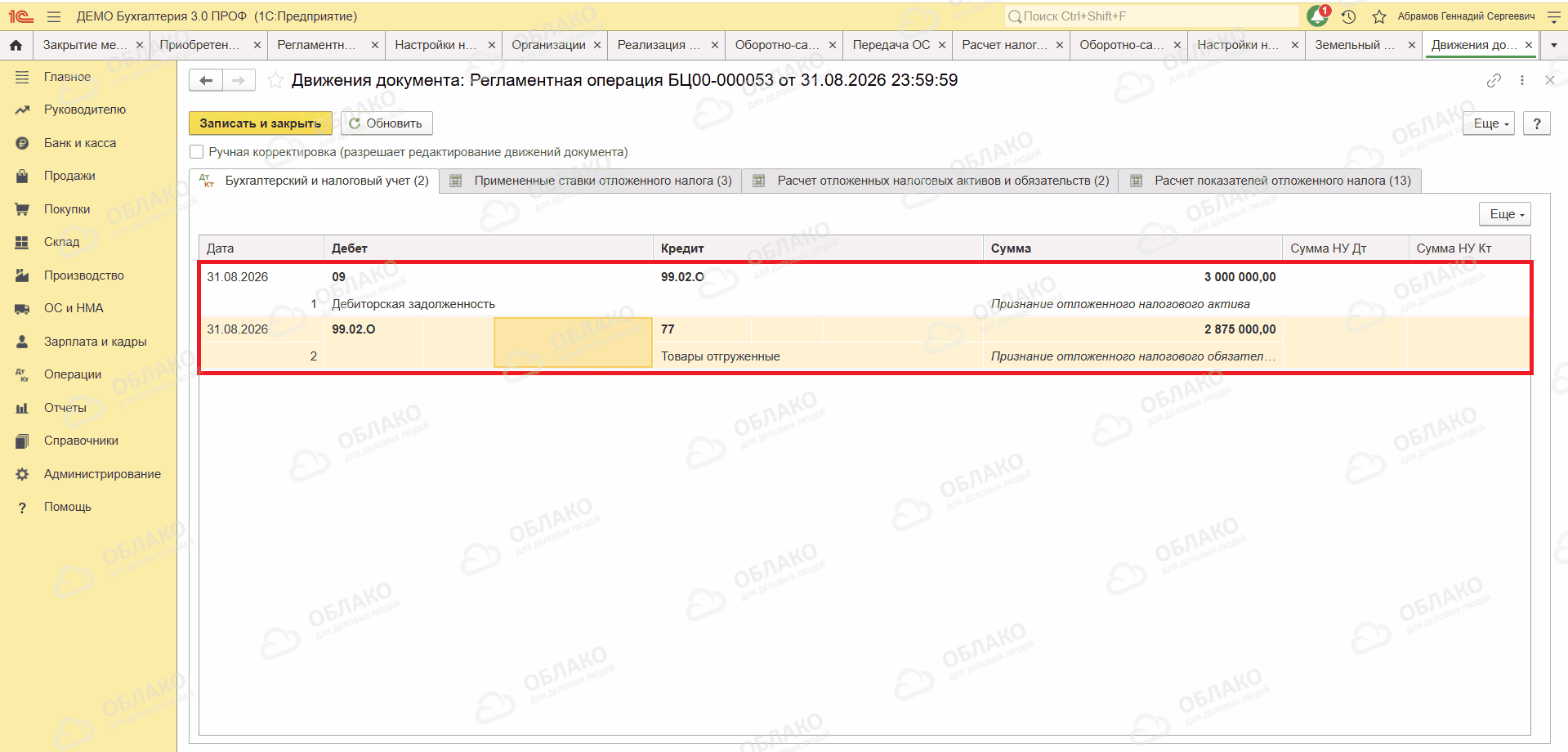Select credit account 99.02.О in first row
Image resolution: width=1568 pixels, height=752 pixels.
[x=682, y=277]
